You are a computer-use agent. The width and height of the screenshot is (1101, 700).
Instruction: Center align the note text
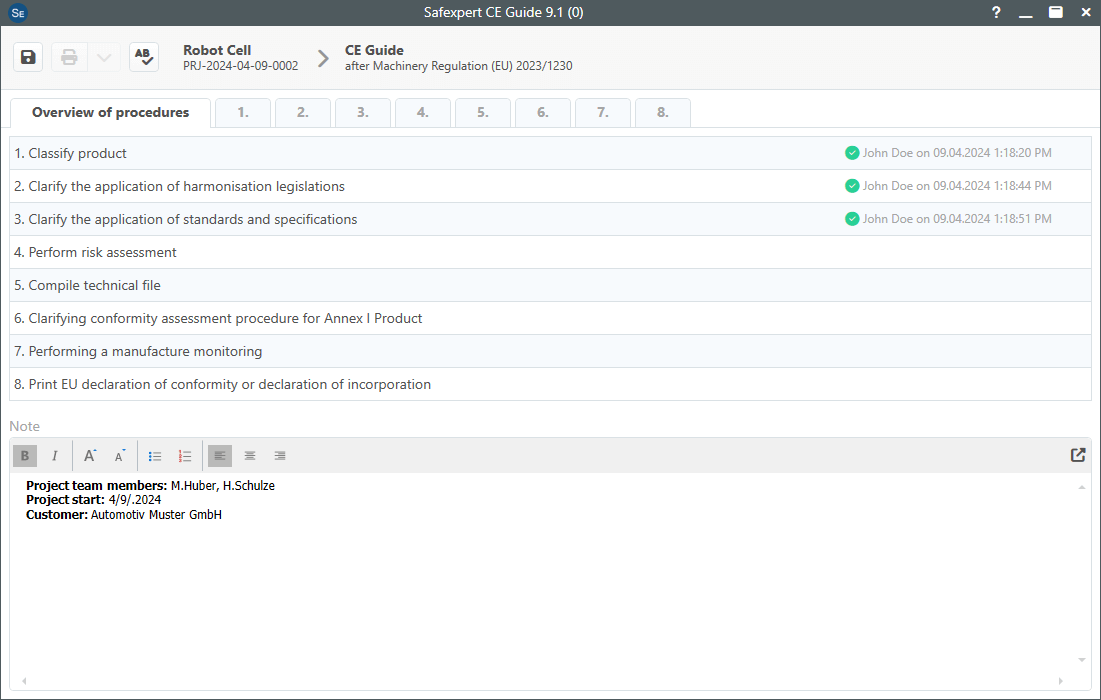point(250,456)
